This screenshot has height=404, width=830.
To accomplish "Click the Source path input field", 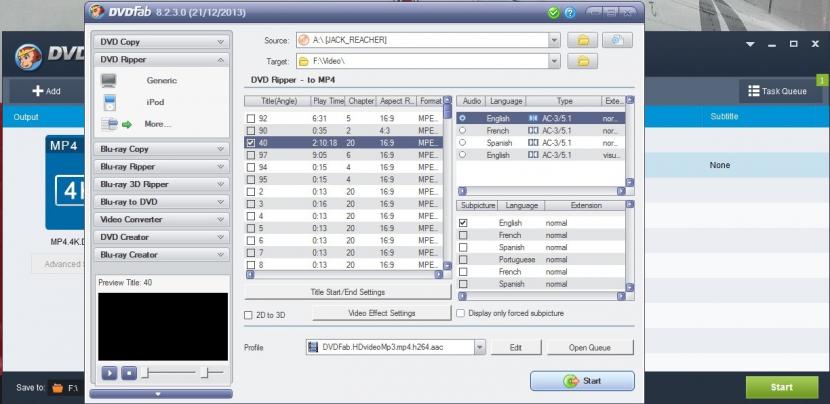I will pyautogui.click(x=422, y=40).
